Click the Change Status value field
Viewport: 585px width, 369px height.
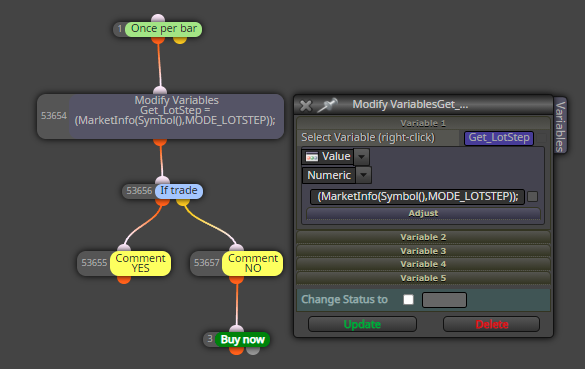point(444,300)
